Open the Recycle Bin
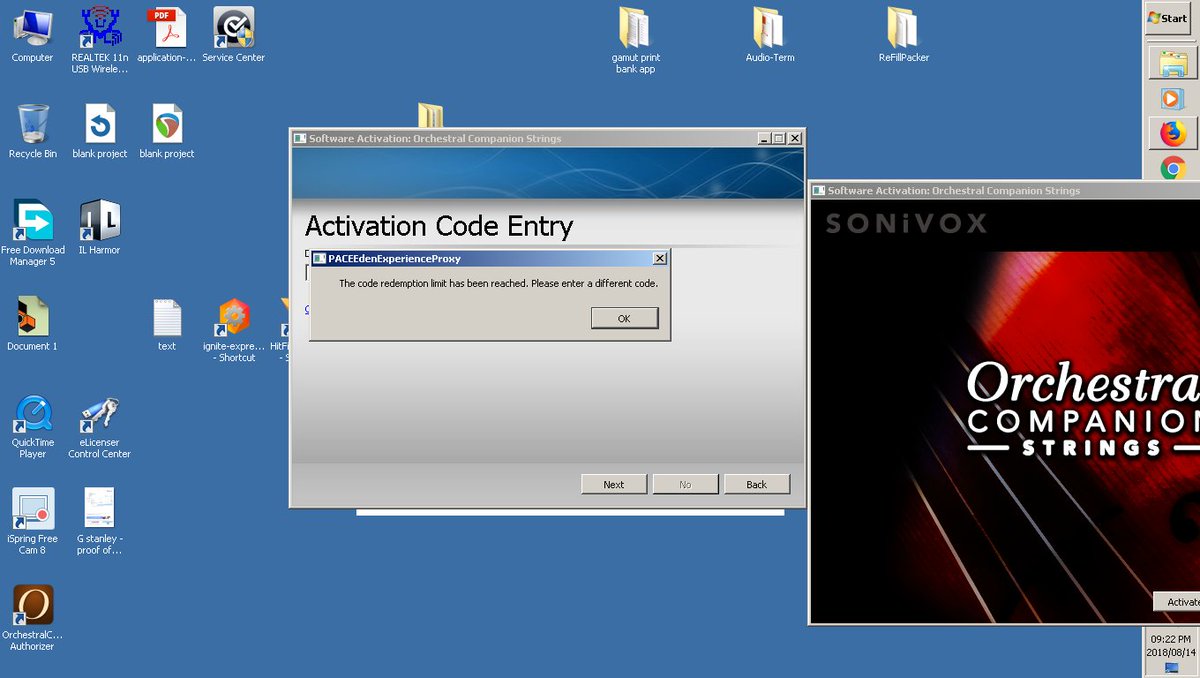1200x678 pixels. pyautogui.click(x=32, y=131)
